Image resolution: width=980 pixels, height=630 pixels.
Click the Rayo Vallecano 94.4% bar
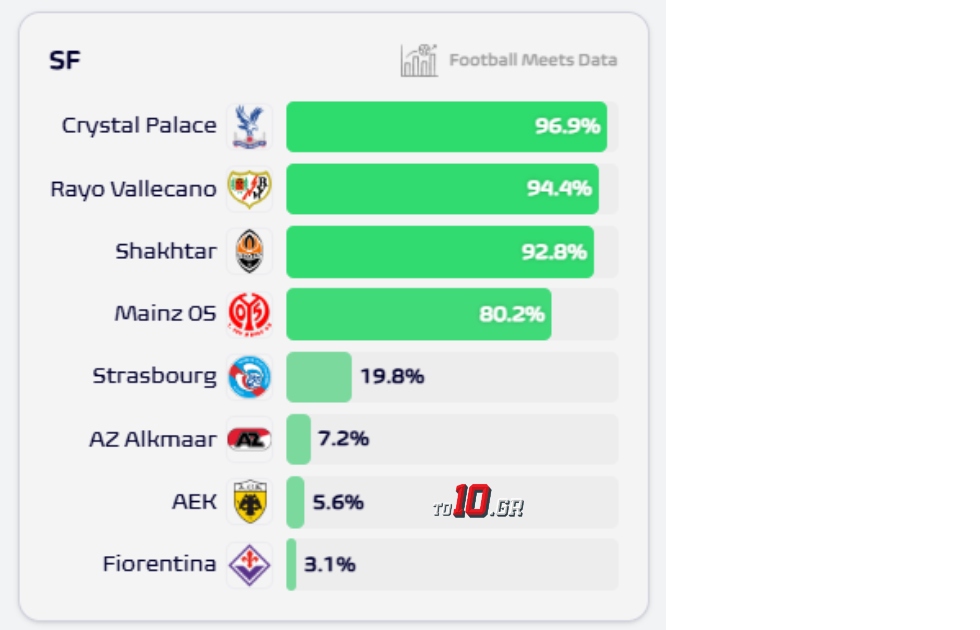[x=442, y=189]
